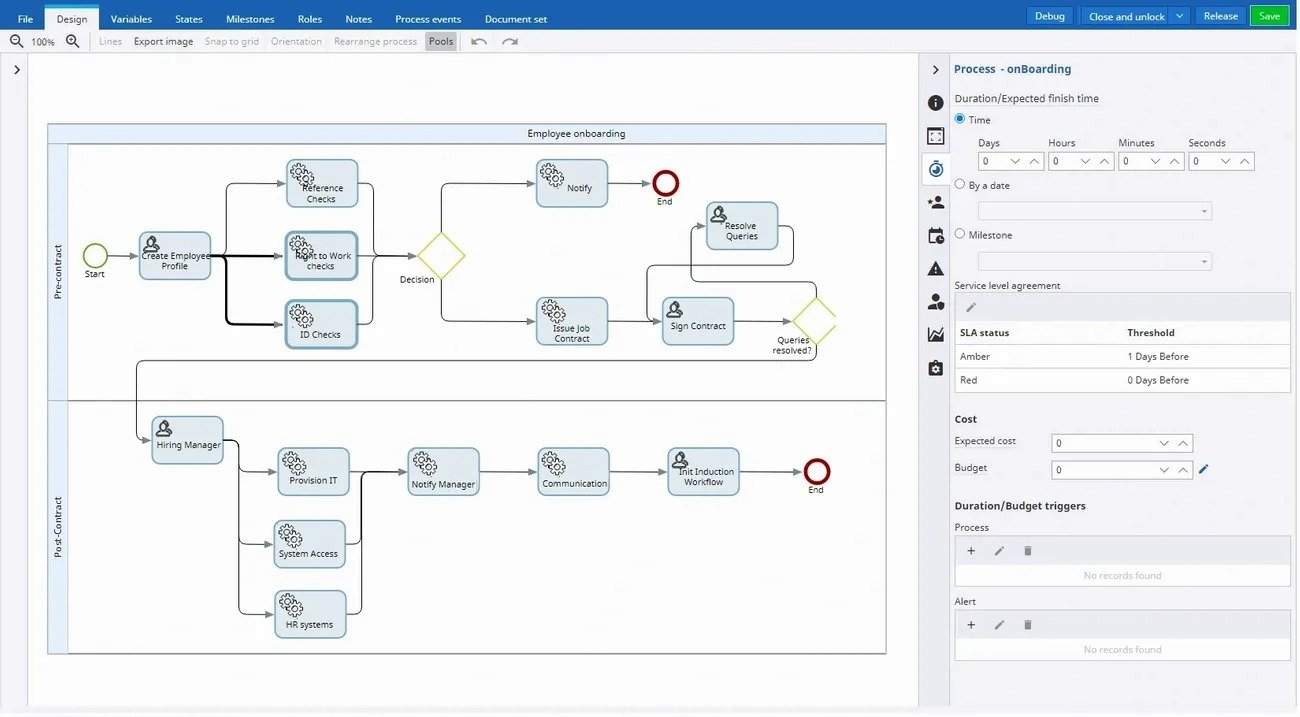1300x717 pixels.
Task: Increase the Days value with up arrow
Action: [x=1034, y=161]
